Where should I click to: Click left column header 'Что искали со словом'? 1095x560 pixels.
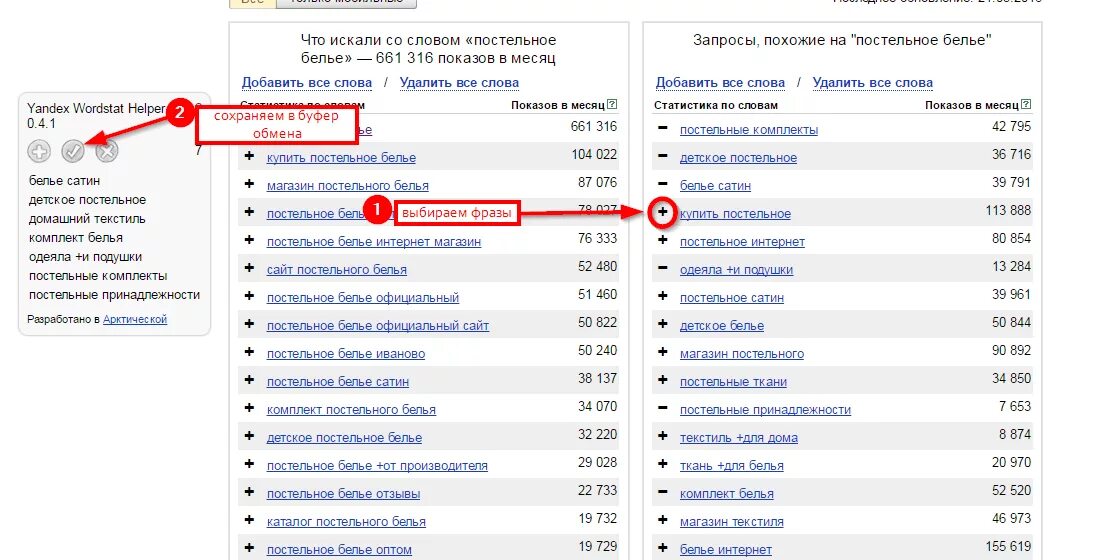pos(428,49)
